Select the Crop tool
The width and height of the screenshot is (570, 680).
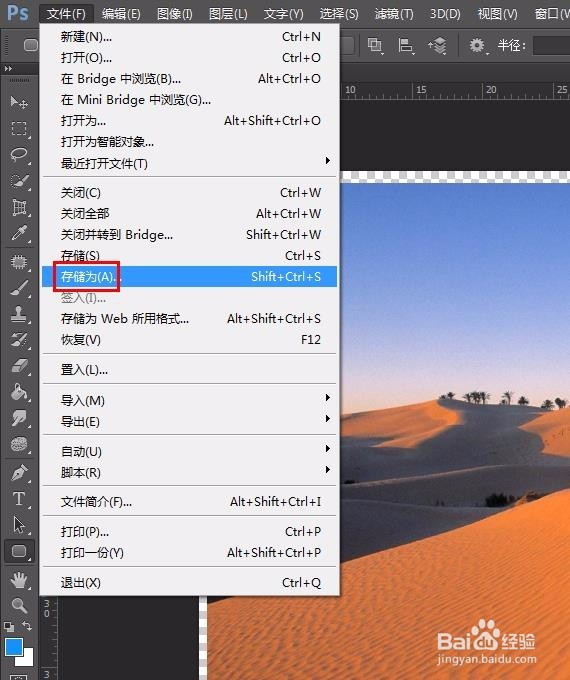tap(19, 207)
